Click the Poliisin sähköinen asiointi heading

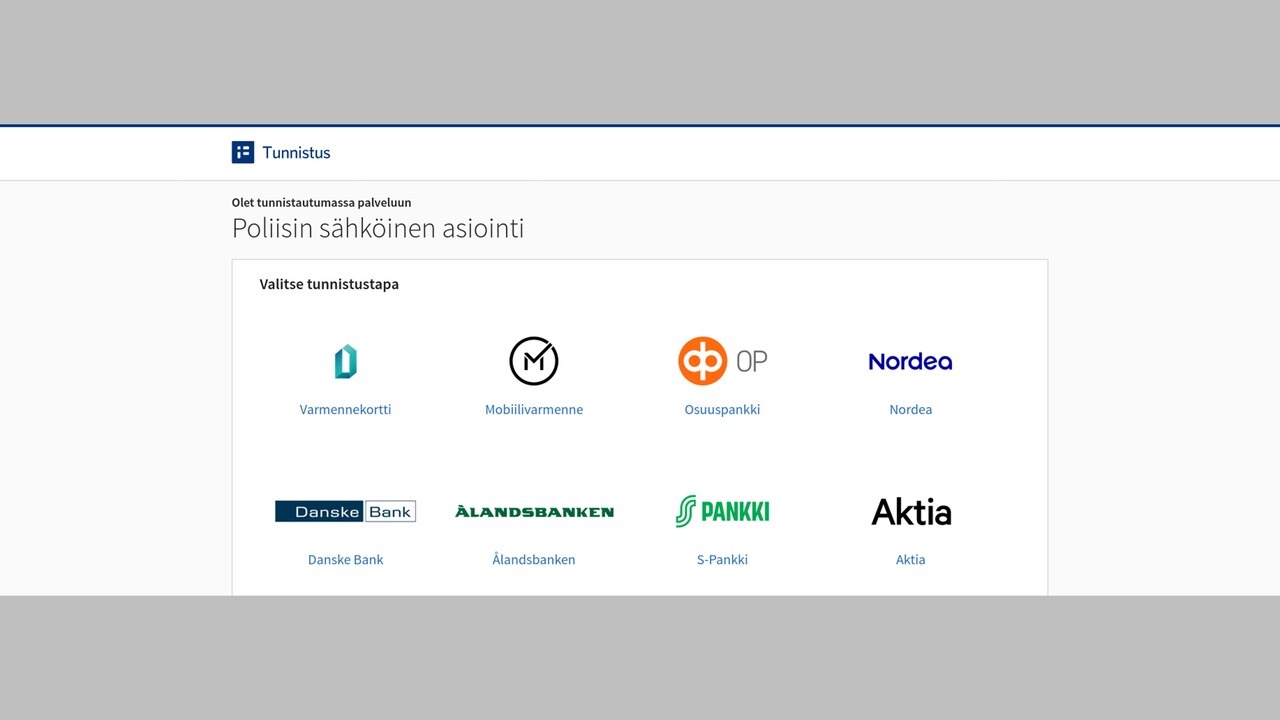(x=378, y=228)
